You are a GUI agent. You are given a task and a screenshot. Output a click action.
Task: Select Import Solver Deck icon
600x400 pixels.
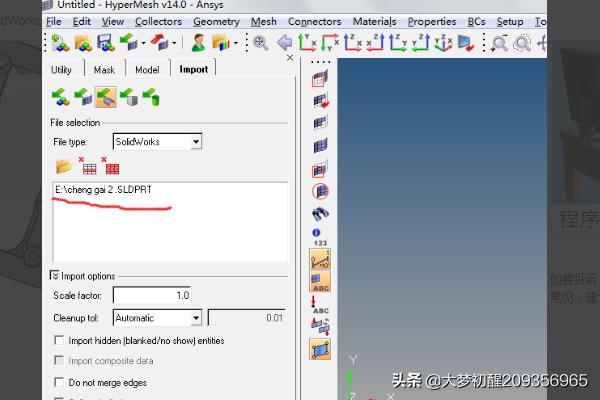(x=83, y=97)
